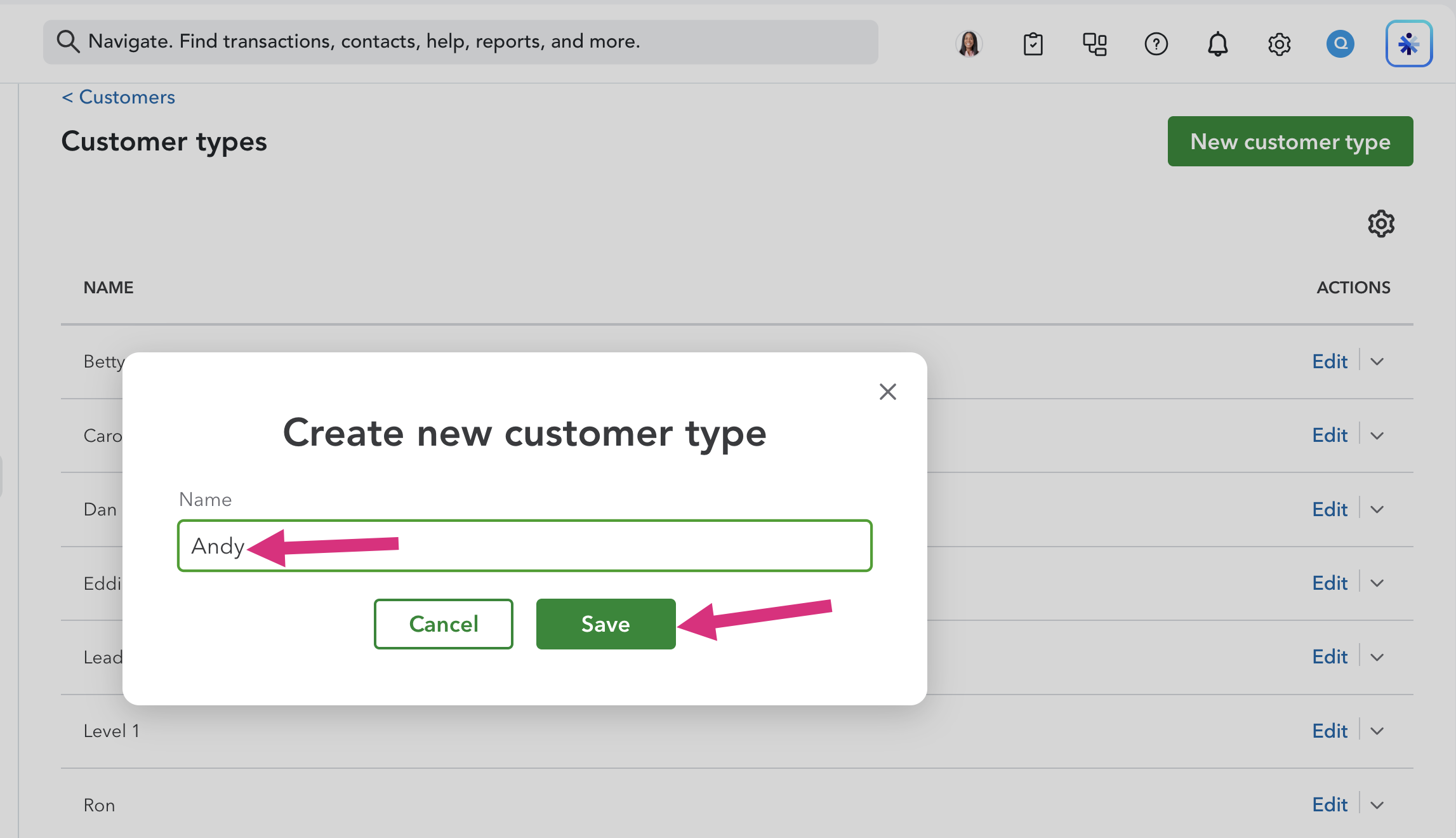Image resolution: width=1456 pixels, height=838 pixels.
Task: Expand actions dropdown for Betty row
Action: (1377, 362)
